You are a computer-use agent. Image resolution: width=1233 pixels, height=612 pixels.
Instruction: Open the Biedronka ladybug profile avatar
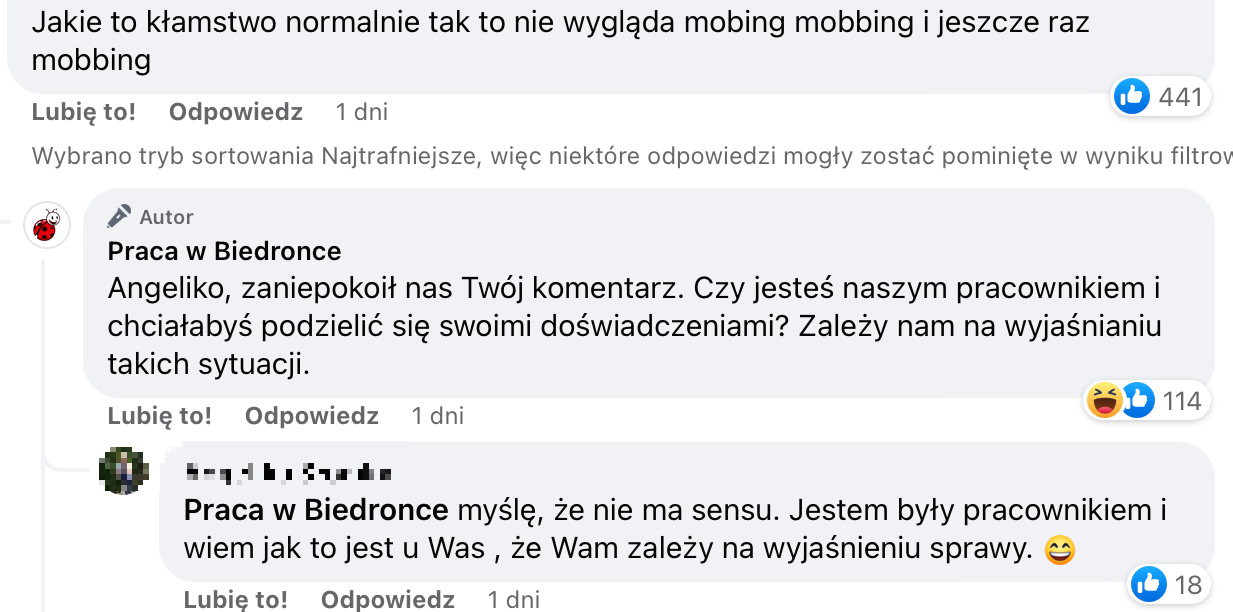pyautogui.click(x=46, y=225)
